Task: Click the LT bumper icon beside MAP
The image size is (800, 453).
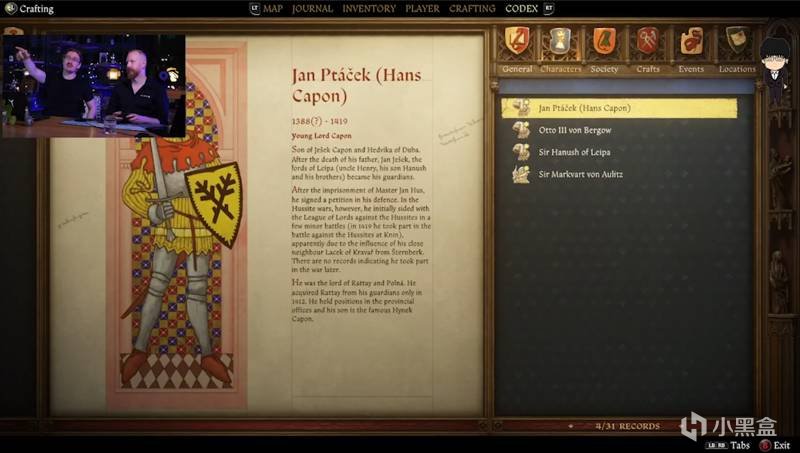Action: 255,9
